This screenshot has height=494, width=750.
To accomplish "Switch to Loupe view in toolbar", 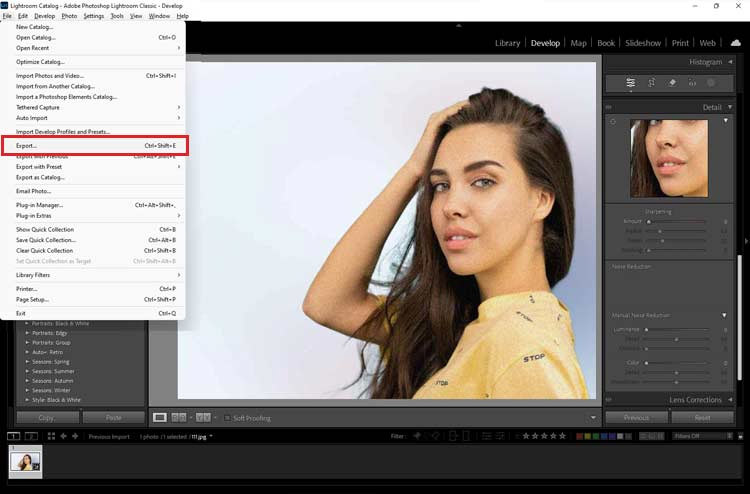I will [x=160, y=417].
